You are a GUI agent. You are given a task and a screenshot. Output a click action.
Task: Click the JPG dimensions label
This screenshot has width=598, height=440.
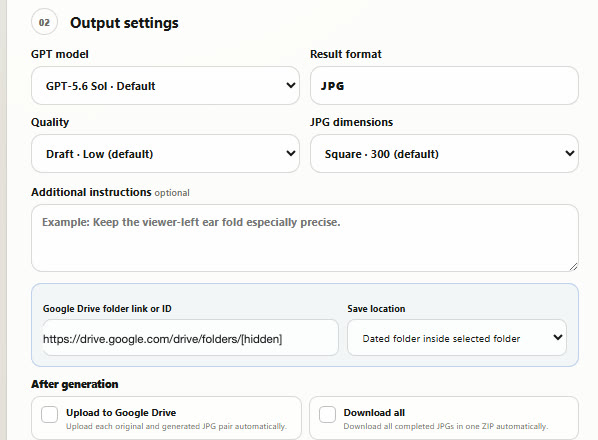351,122
